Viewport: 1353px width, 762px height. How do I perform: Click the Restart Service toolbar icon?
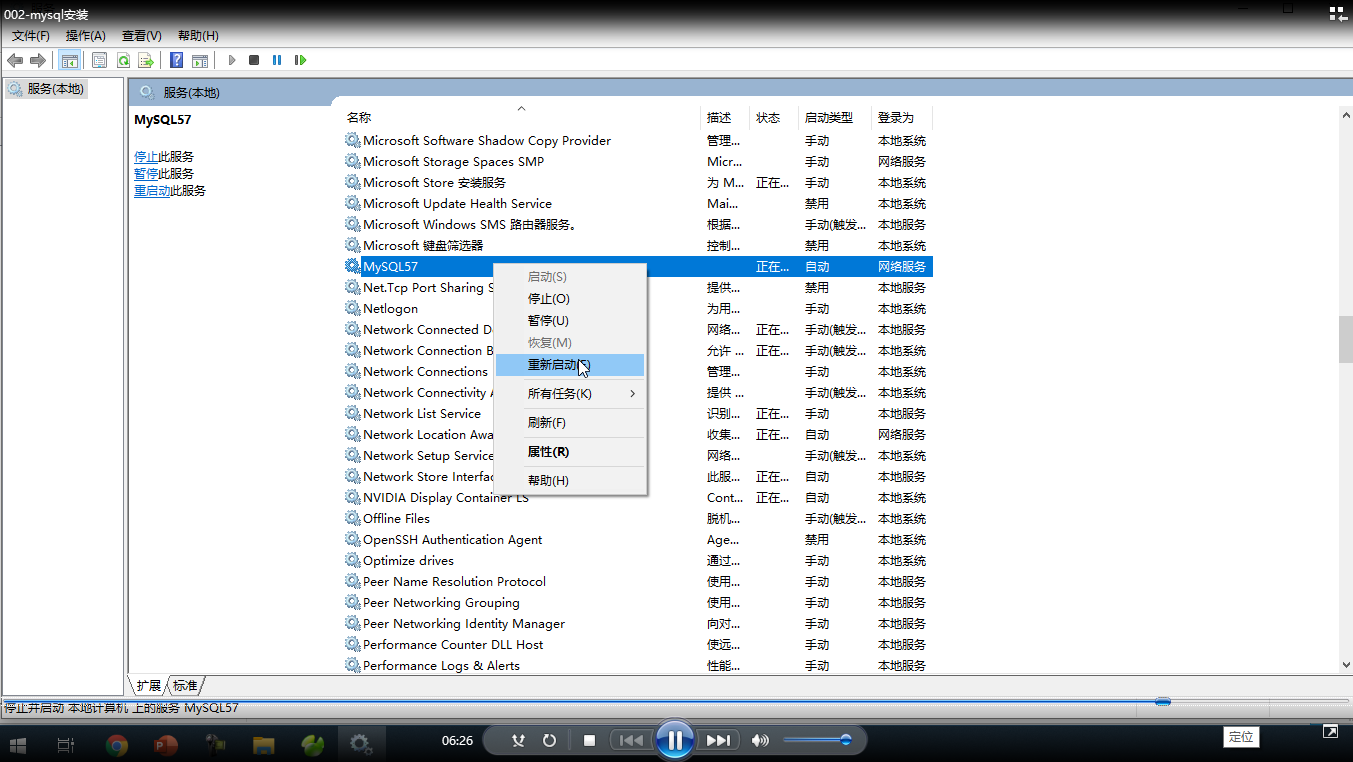[x=300, y=60]
